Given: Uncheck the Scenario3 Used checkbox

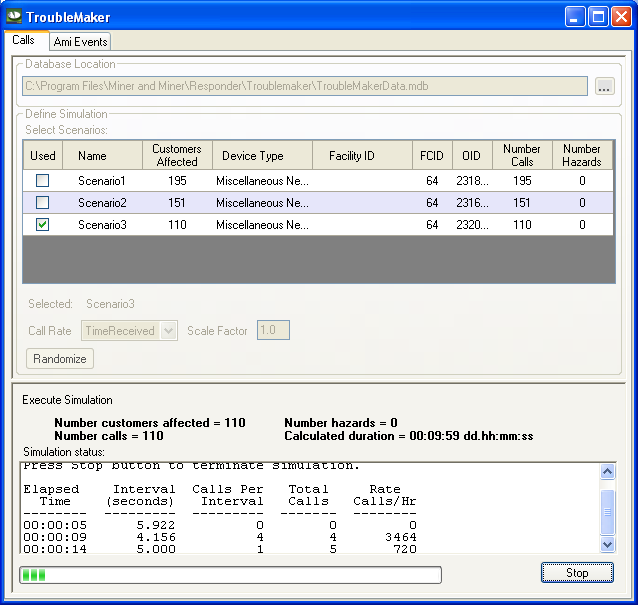Looking at the screenshot, I should [42, 225].
